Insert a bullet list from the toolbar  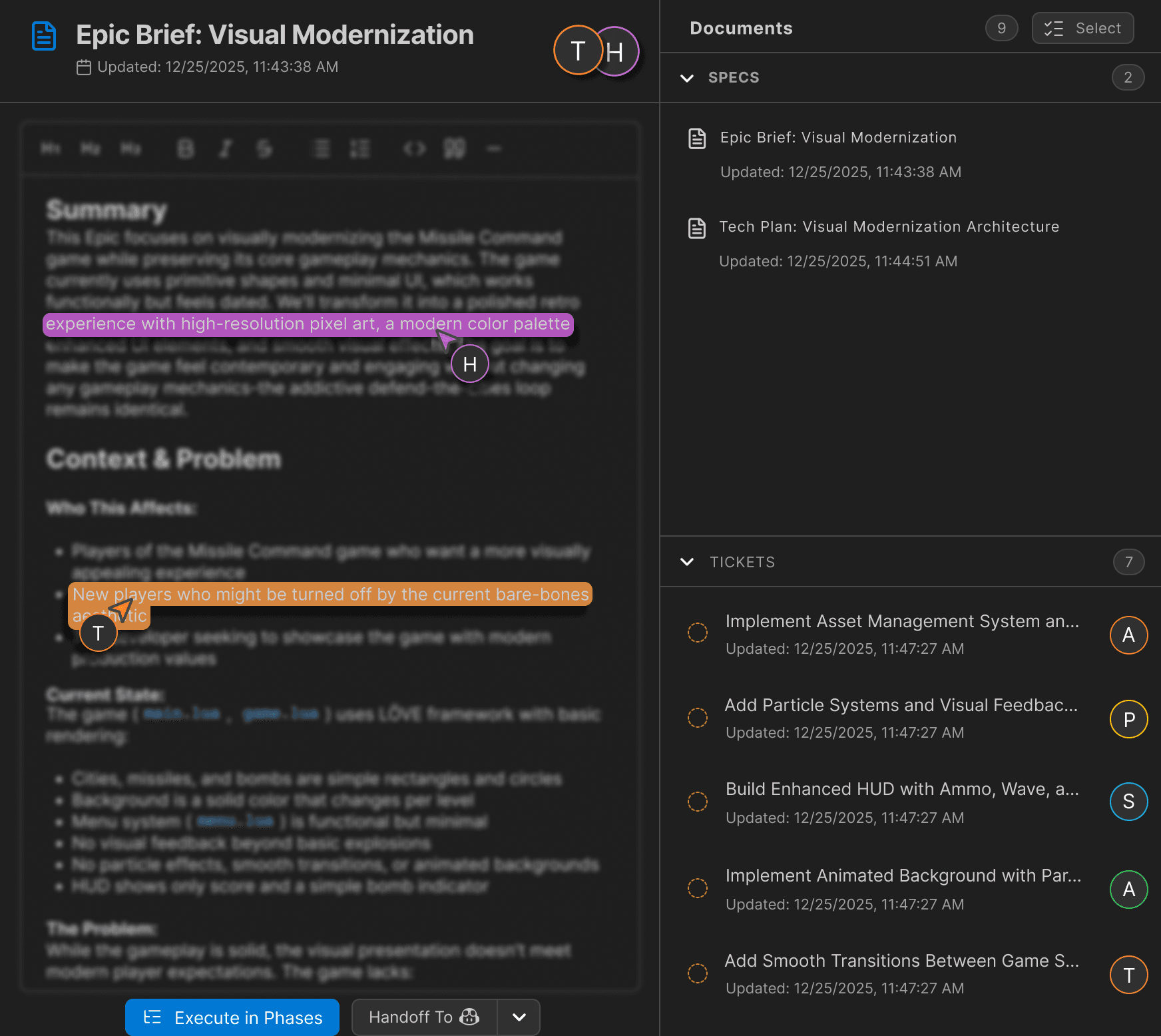[x=322, y=148]
